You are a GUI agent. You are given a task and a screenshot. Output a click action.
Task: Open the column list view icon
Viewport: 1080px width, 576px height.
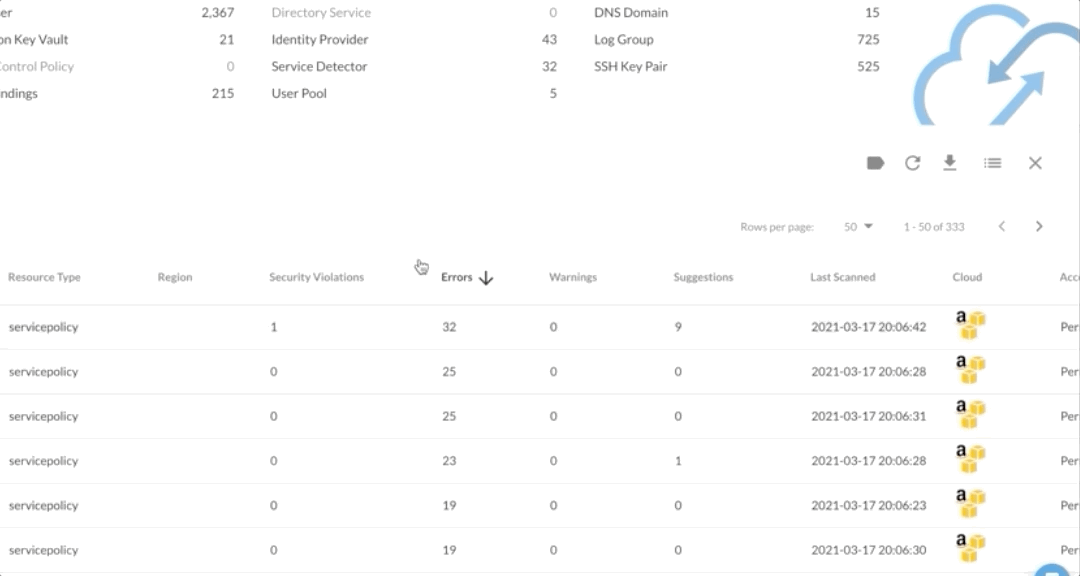tap(992, 163)
